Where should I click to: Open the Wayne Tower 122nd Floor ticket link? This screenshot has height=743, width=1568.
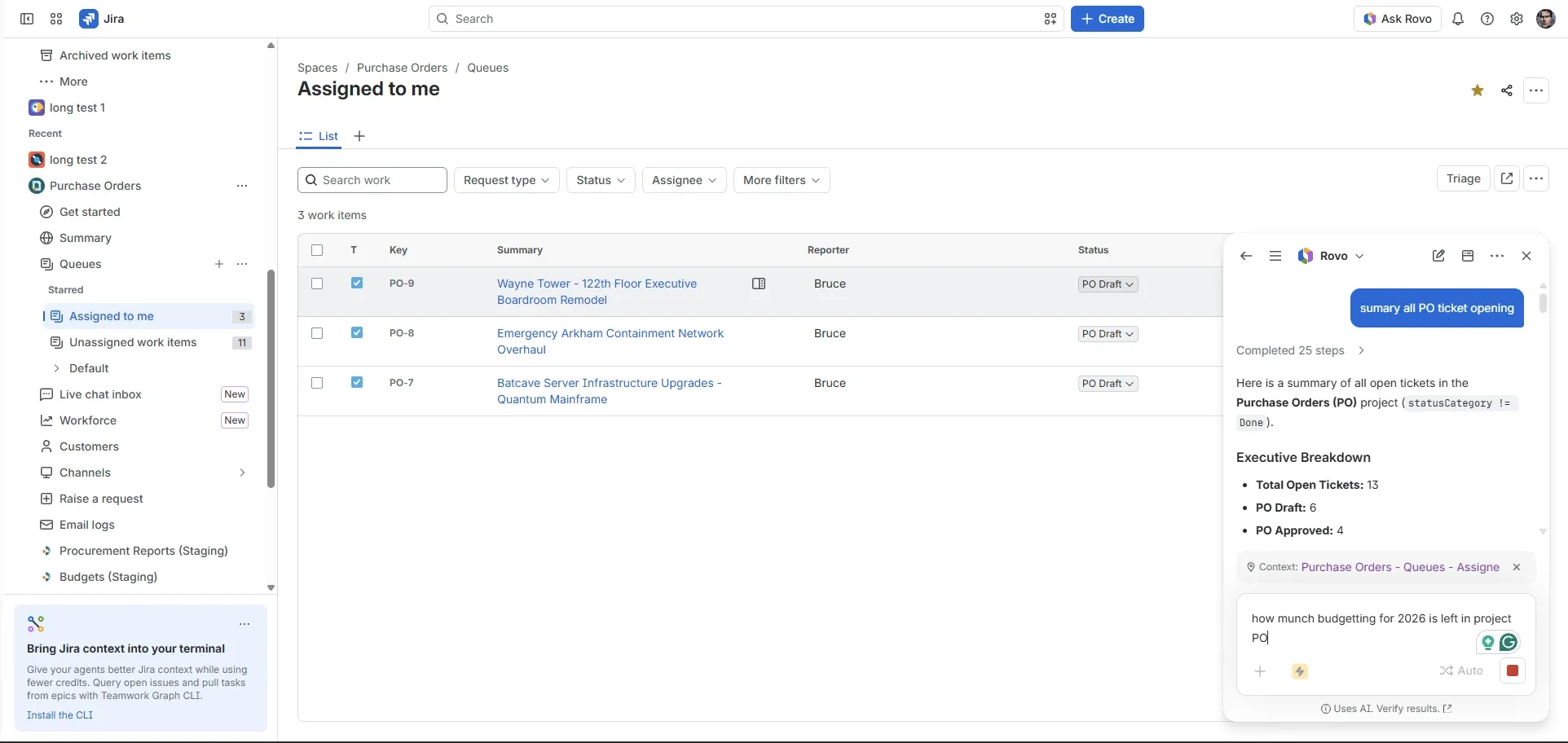[x=597, y=292]
